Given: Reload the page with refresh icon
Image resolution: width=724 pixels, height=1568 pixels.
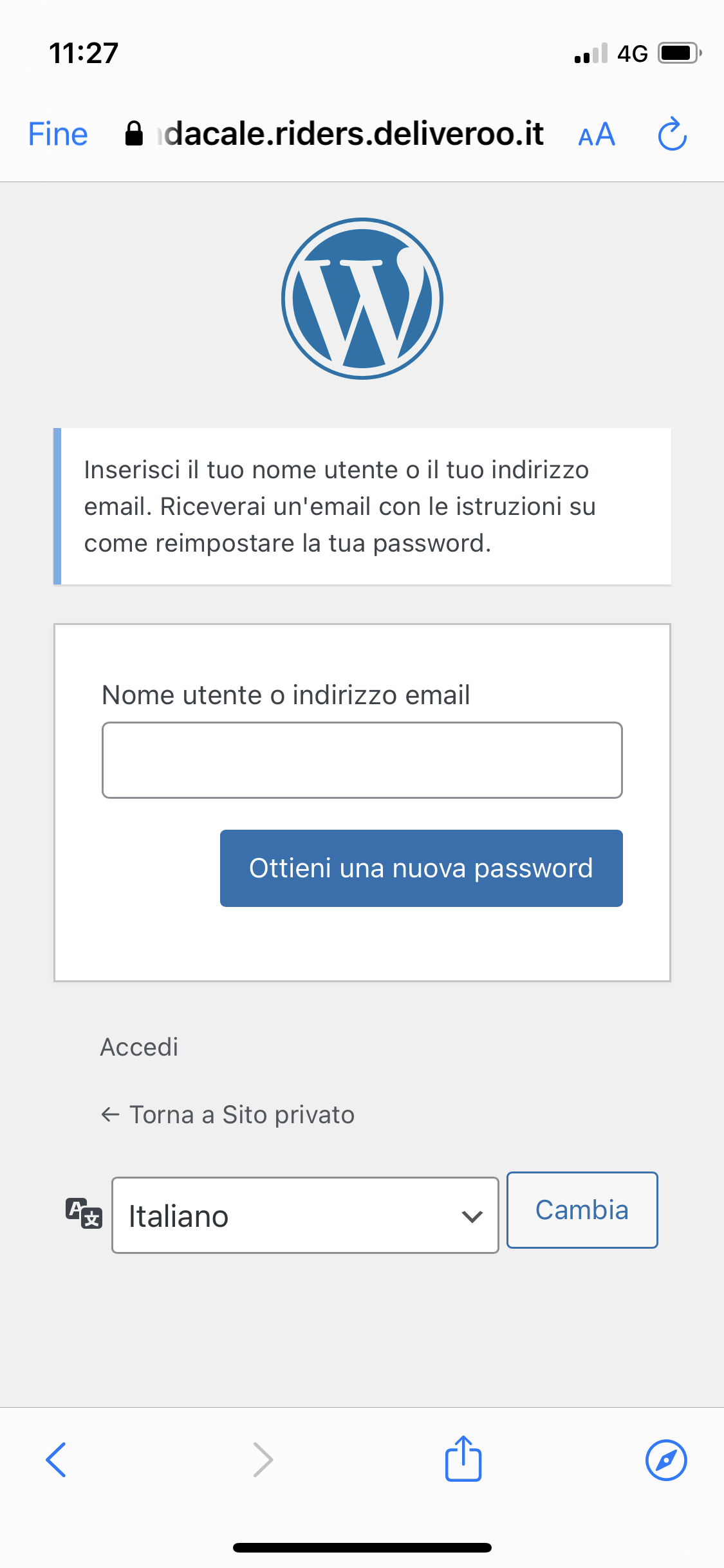Looking at the screenshot, I should click(673, 135).
